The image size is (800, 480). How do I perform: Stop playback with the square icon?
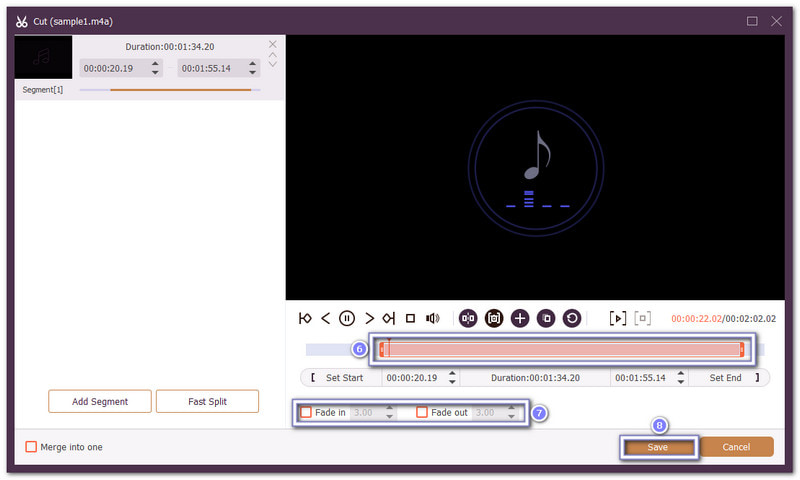click(x=410, y=318)
